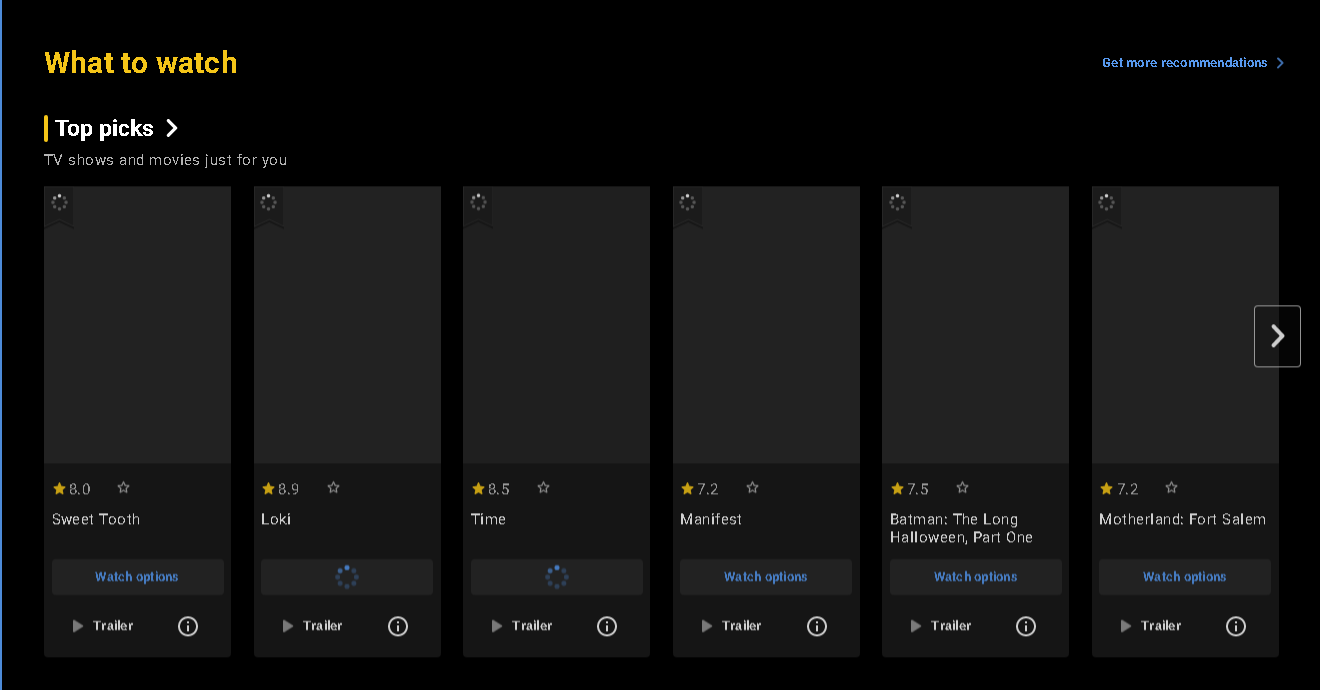Viewport: 1320px width, 690px height.
Task: Open Watch options for Manifest
Action: pos(766,577)
